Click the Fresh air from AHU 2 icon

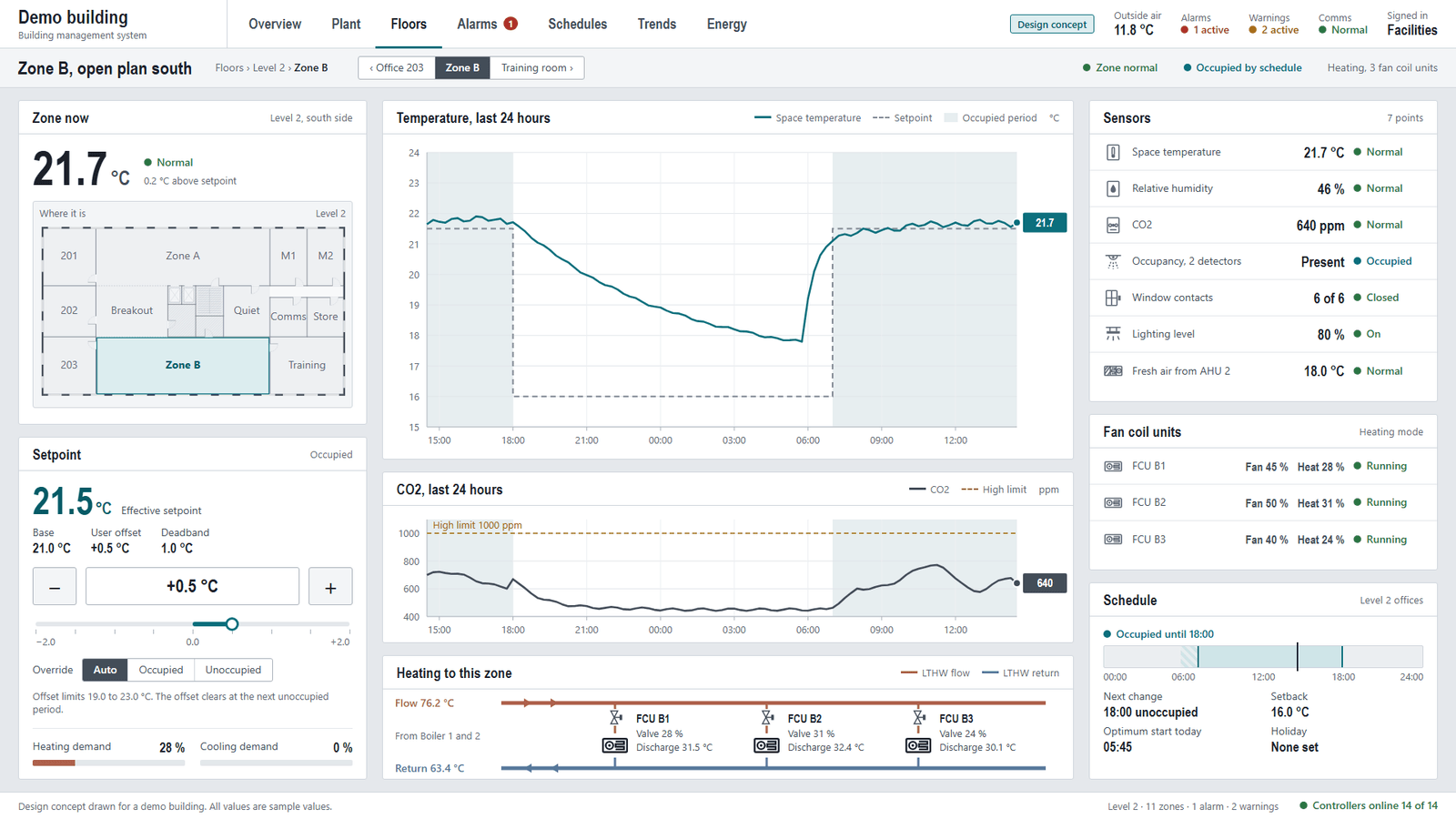1113,371
